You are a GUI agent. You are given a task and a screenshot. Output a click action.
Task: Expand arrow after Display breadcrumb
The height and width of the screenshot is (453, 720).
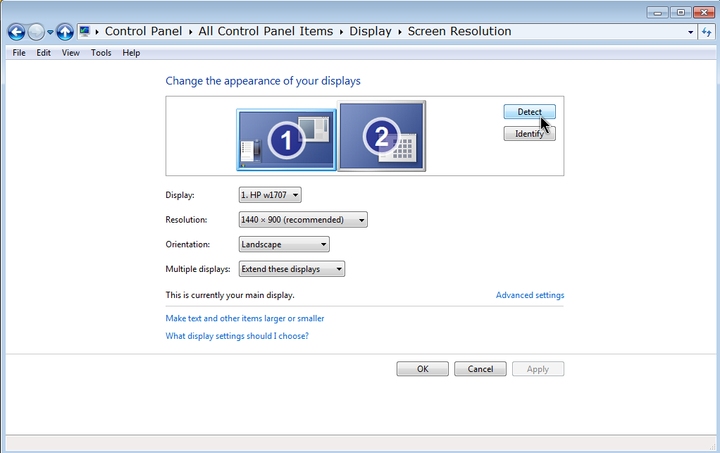click(400, 32)
